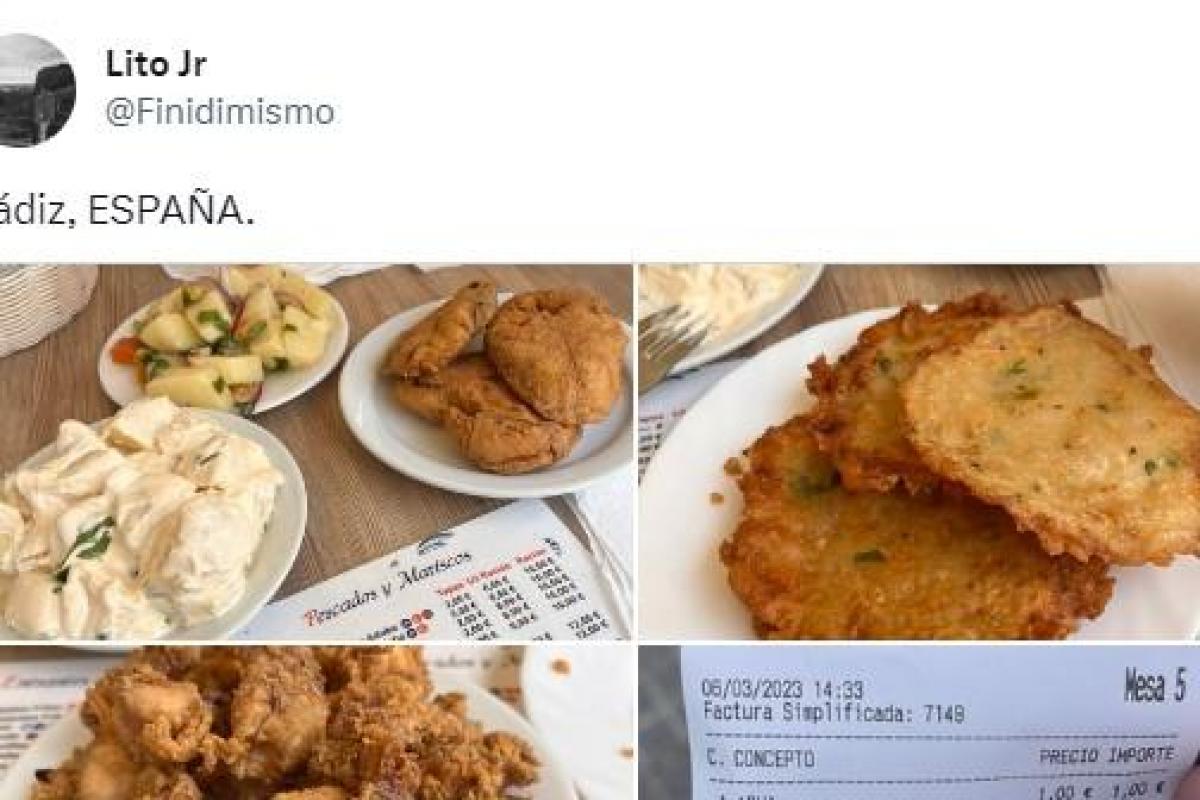Select the tweet text mentioning ESPAÑA

tap(125, 212)
